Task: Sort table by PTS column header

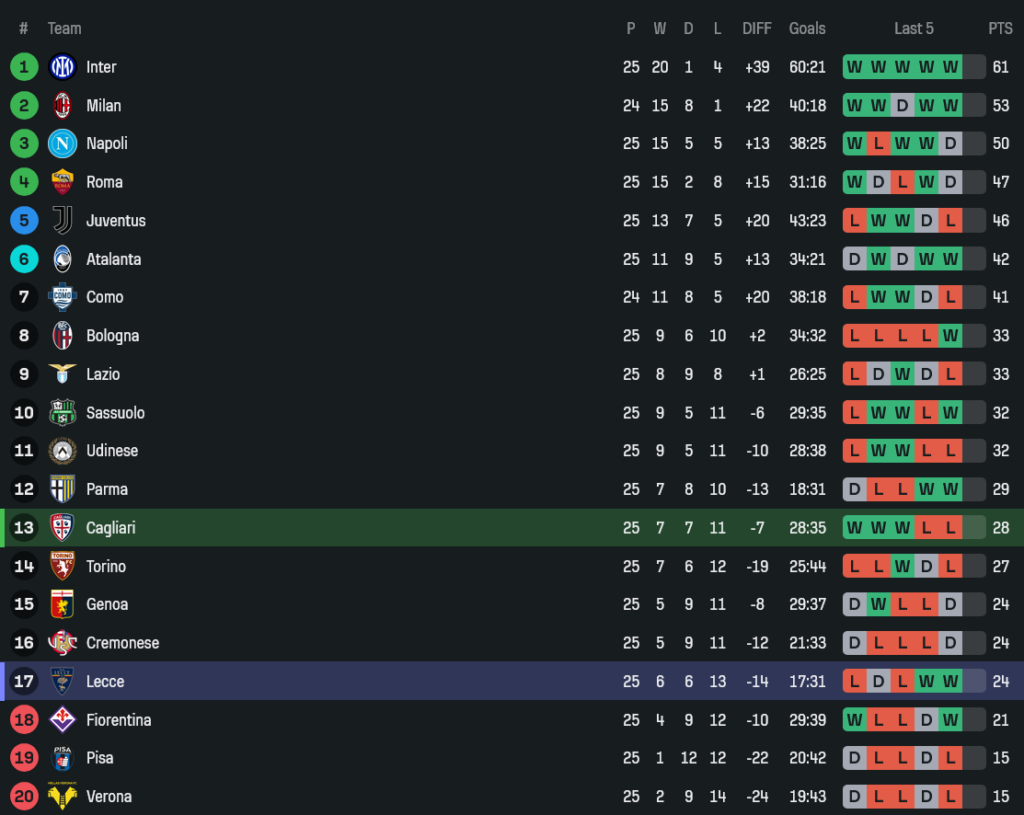Action: 1000,28
